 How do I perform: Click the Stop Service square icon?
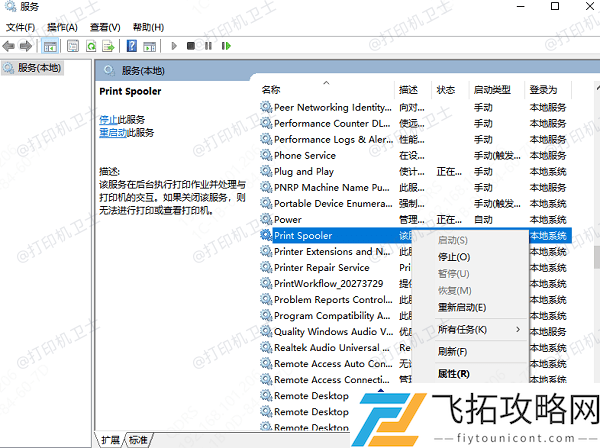point(191,46)
